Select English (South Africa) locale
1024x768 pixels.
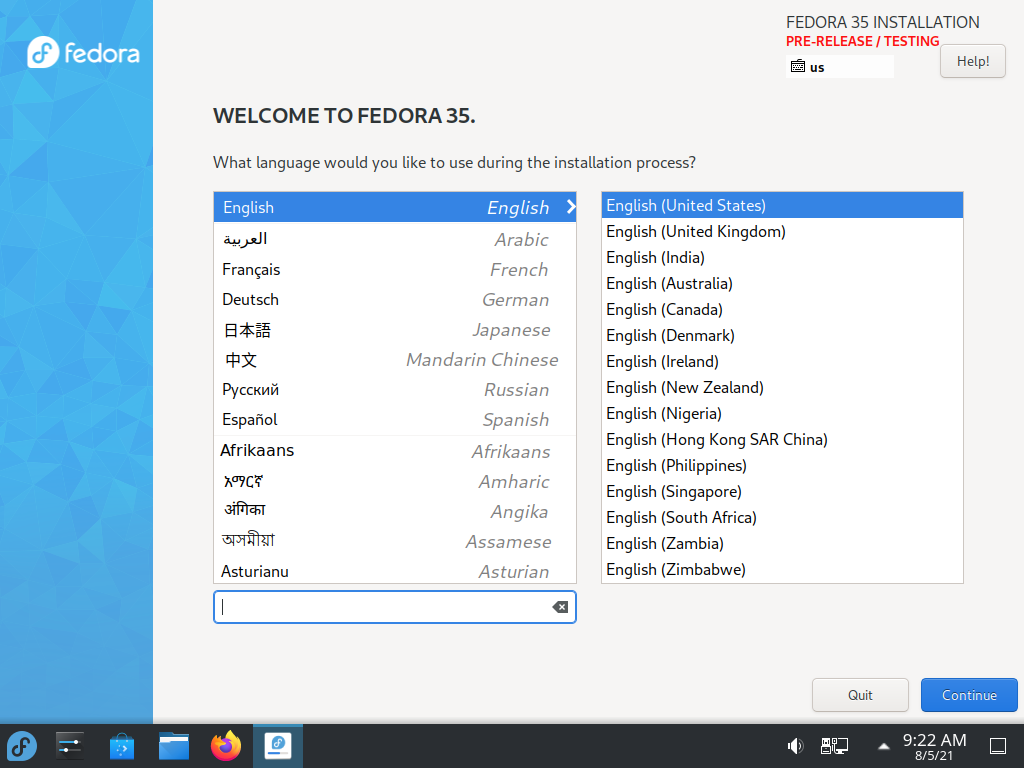(782, 518)
